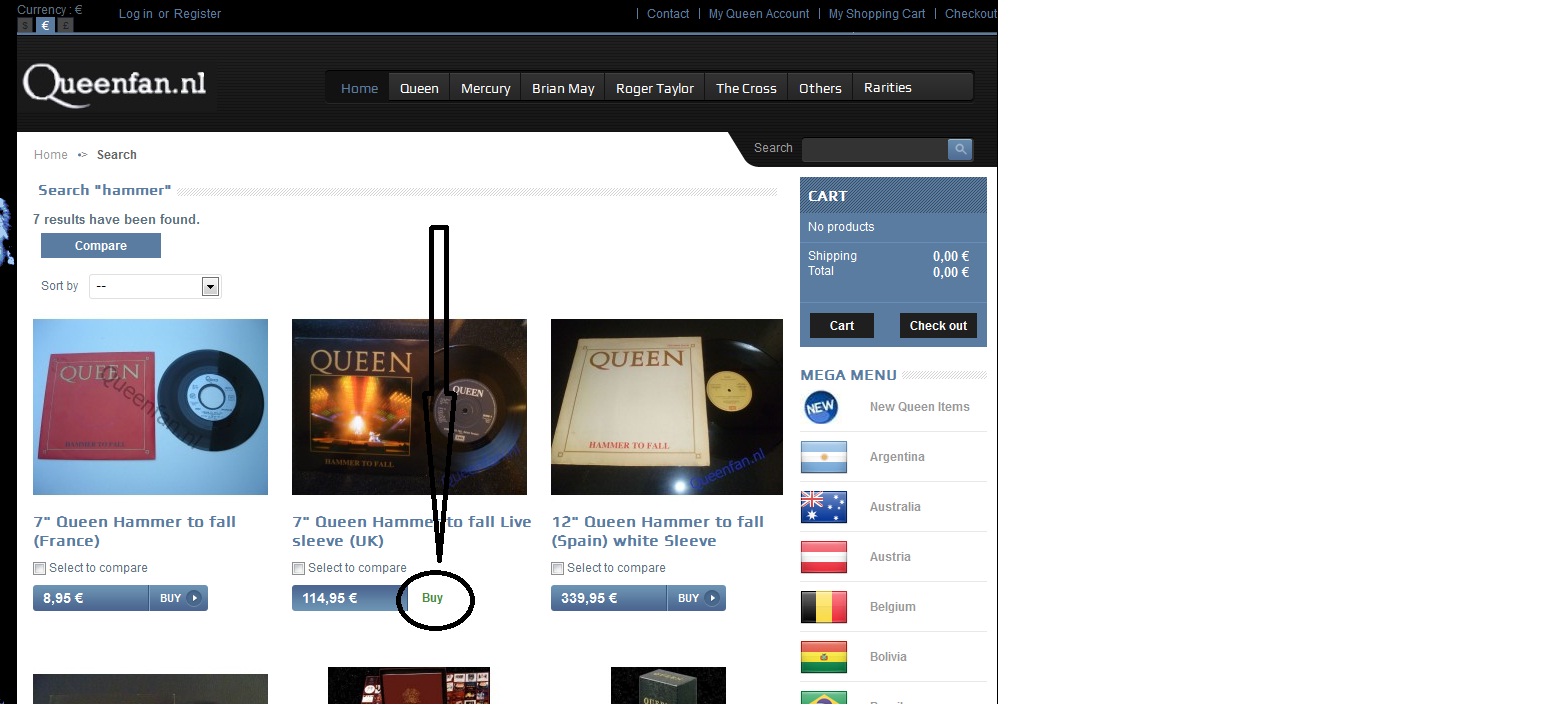Open the Argentina text link
This screenshot has width=1564, height=720.
897,457
